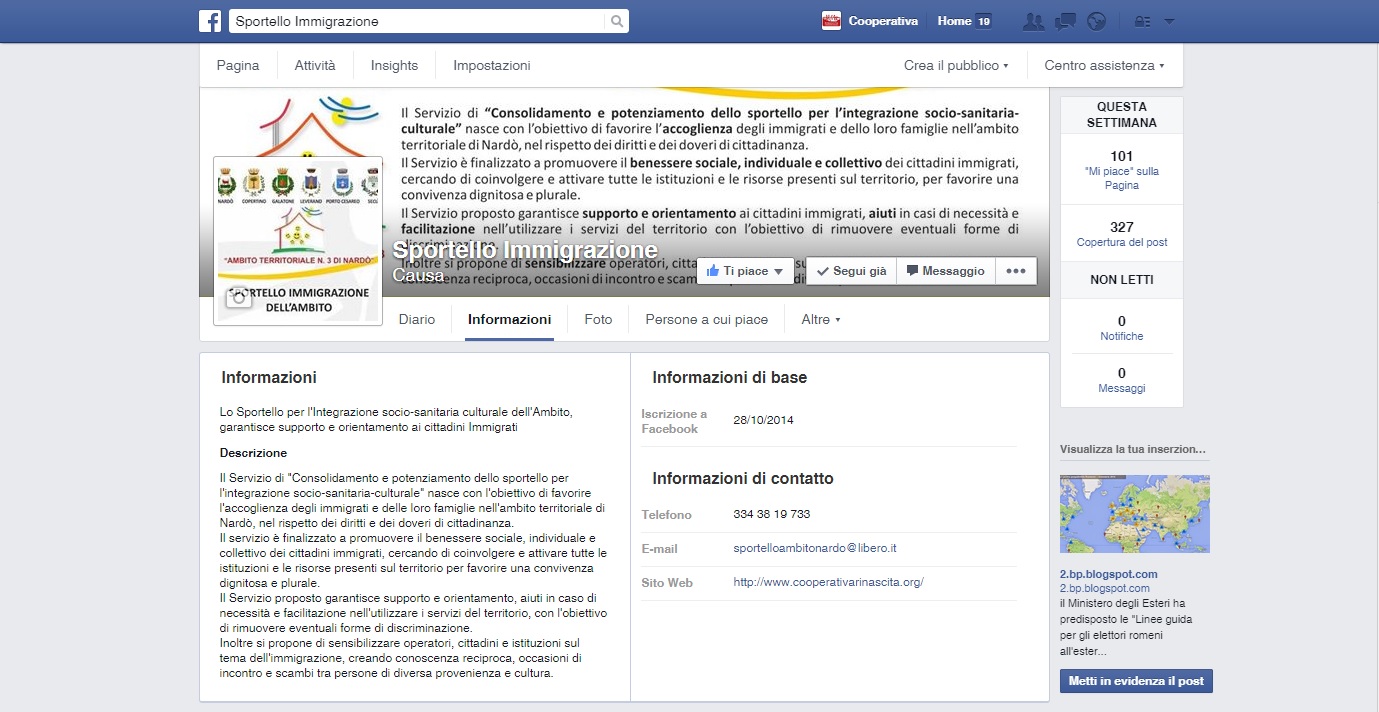Image resolution: width=1379 pixels, height=712 pixels.
Task: Click Metti in evidenza il post button
Action: click(x=1136, y=681)
